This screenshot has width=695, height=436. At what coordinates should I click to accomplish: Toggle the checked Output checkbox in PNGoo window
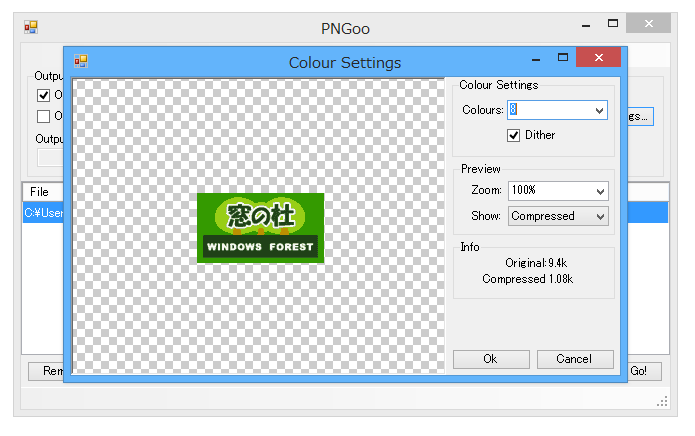[43, 95]
